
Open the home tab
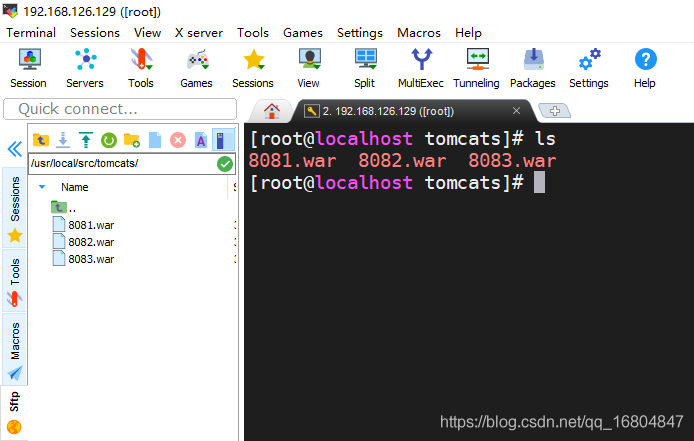(x=272, y=111)
